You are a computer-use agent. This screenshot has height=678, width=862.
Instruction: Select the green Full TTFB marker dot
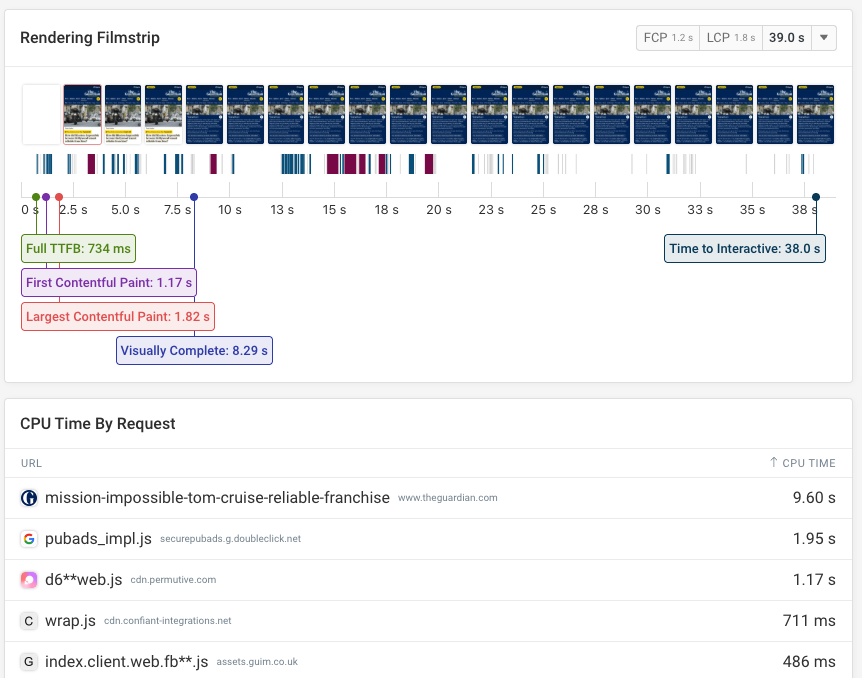(35, 196)
